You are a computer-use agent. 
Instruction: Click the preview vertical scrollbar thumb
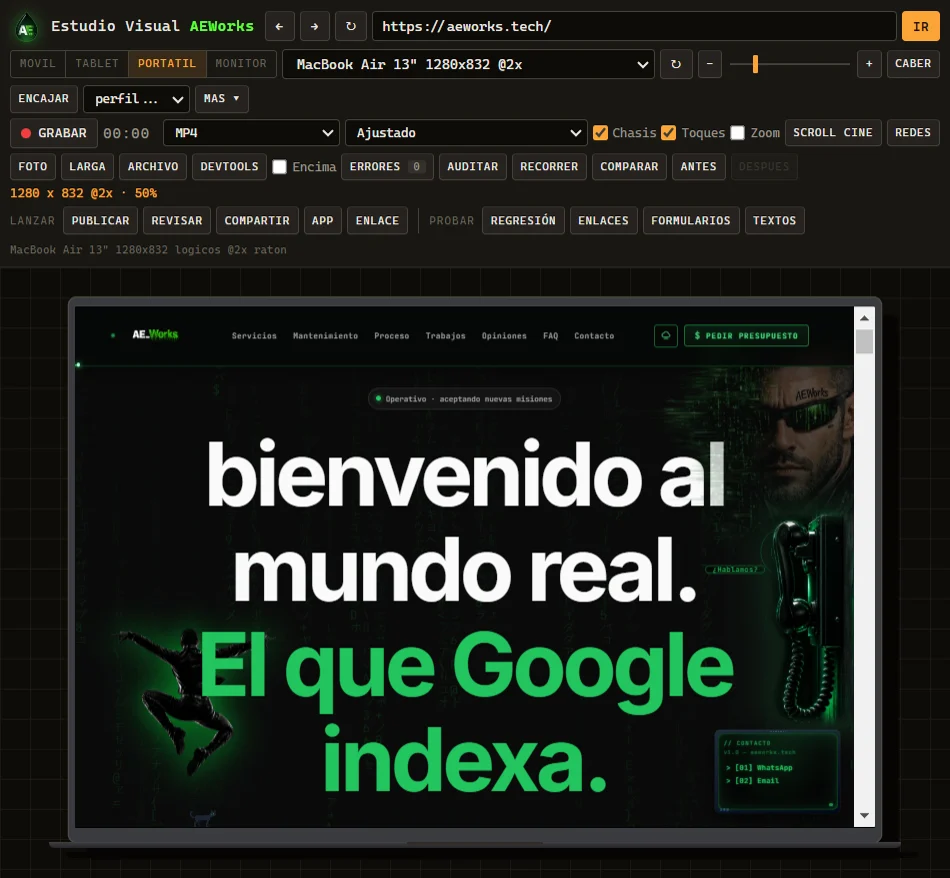coord(864,341)
